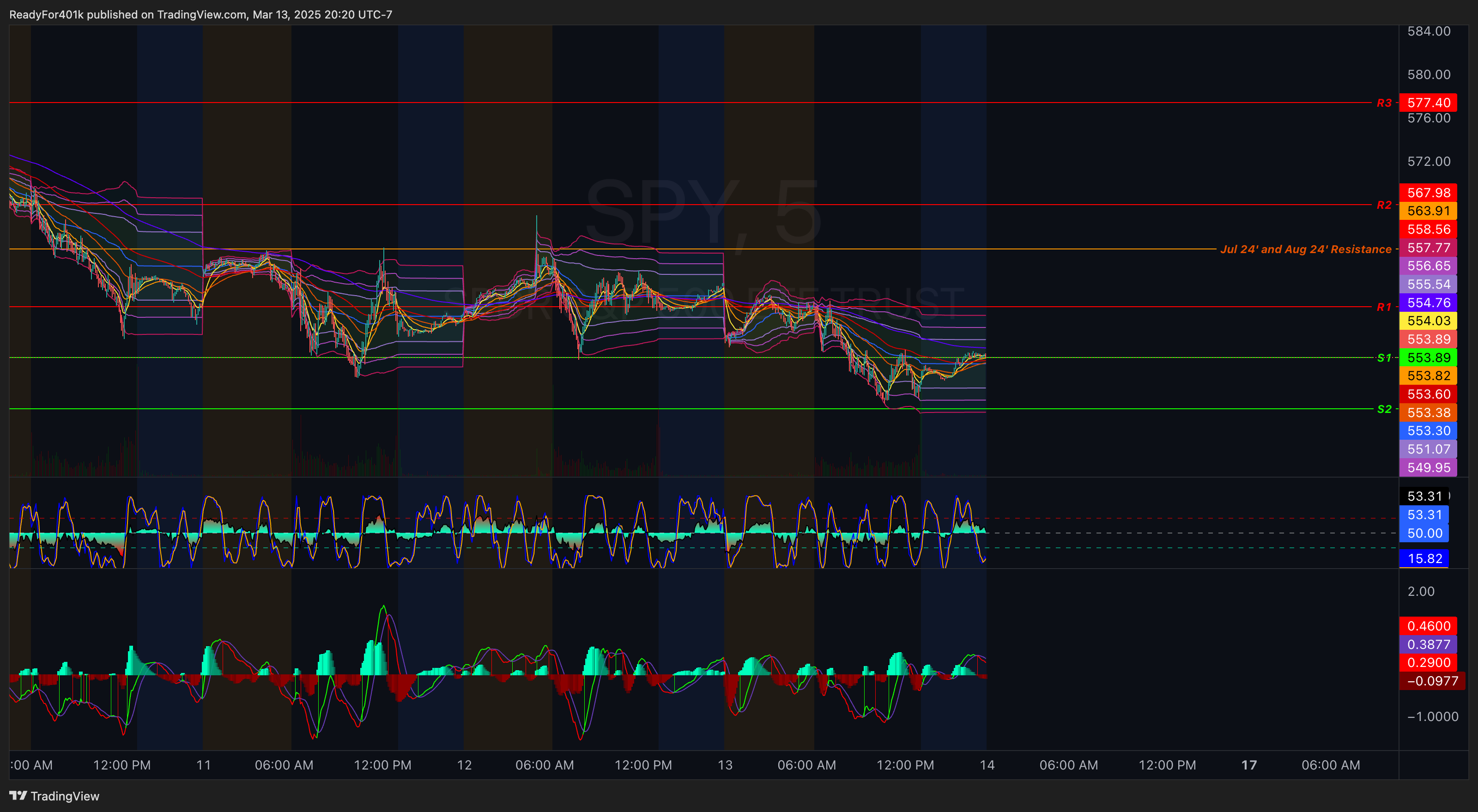
Task: Select the R2 resistance line label
Action: (x=1384, y=205)
